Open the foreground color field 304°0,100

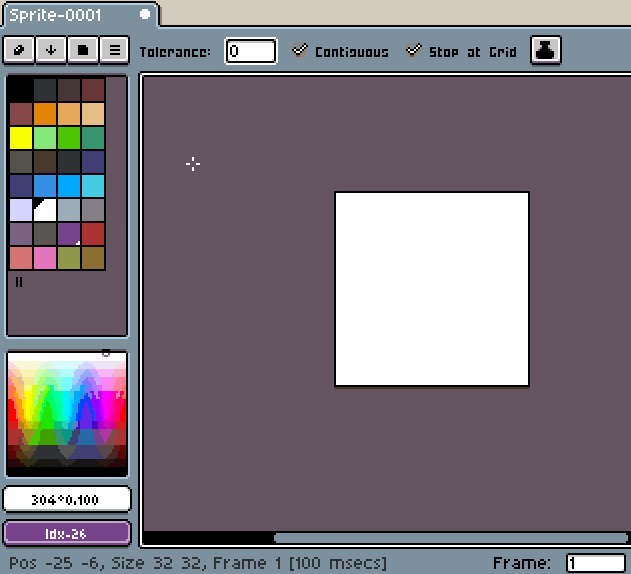coord(67,500)
